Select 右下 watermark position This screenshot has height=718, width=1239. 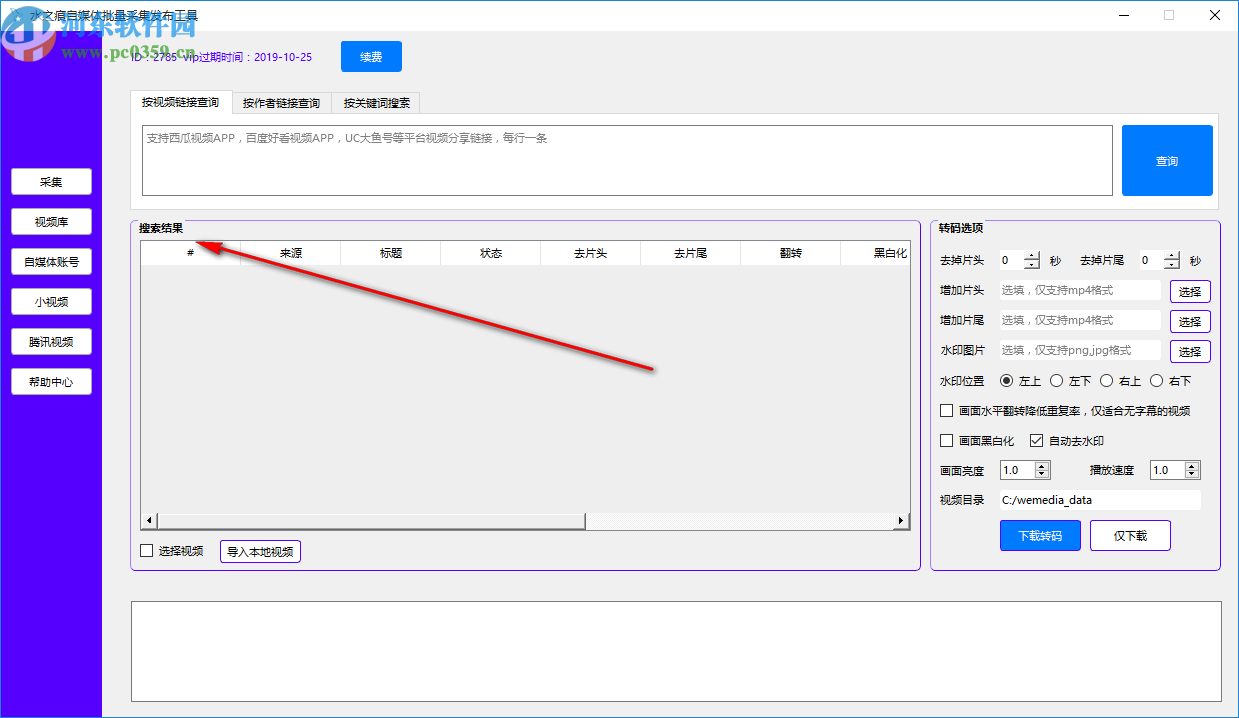[1157, 381]
